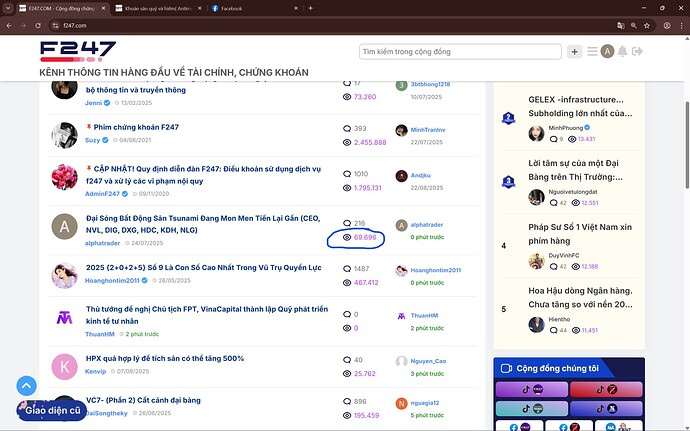The height and width of the screenshot is (431, 690).
Task: Click the eye icon beside 467.412
Action: tap(347, 283)
